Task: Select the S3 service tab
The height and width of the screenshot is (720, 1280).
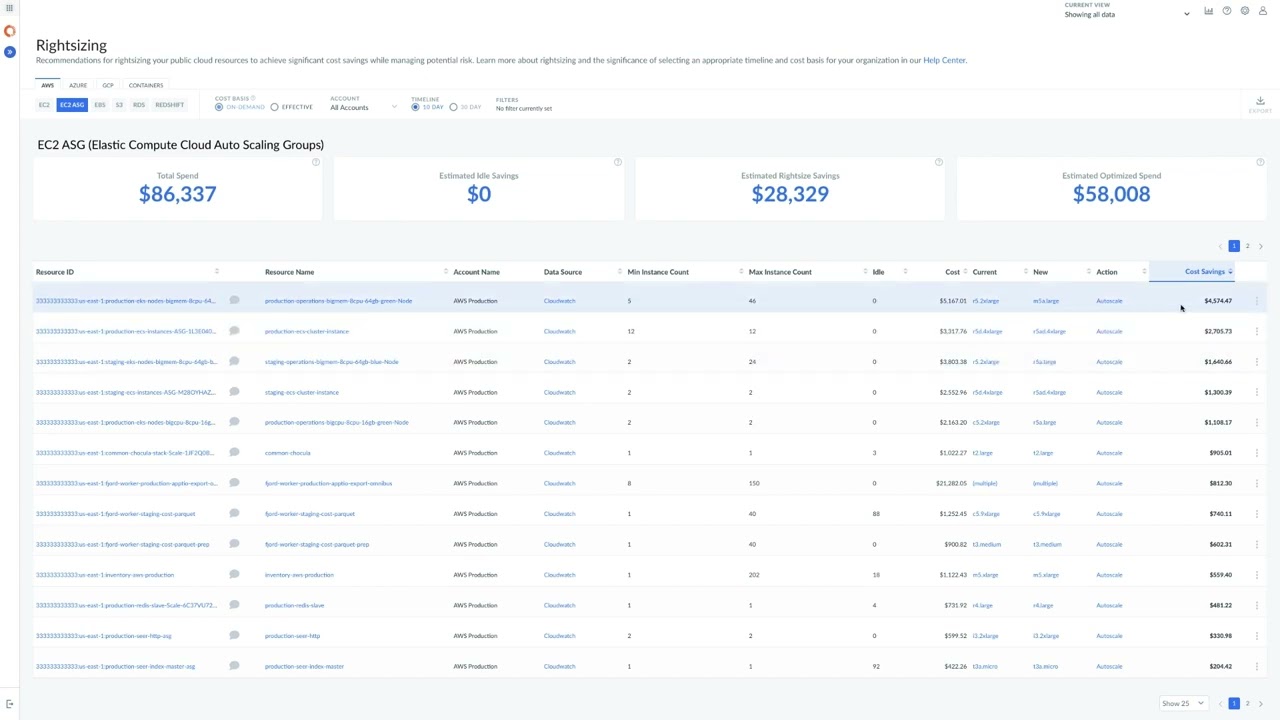Action: (x=119, y=105)
